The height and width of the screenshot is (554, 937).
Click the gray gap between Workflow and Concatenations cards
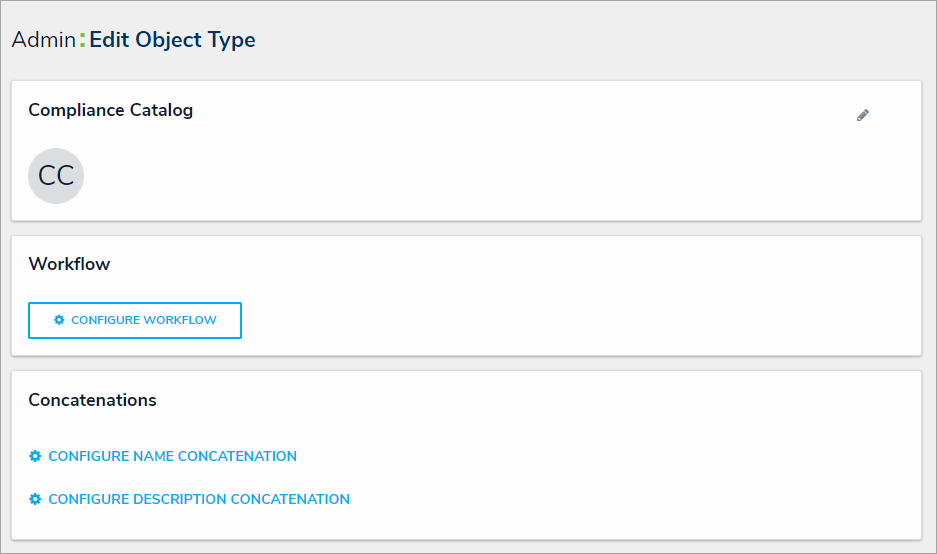pyautogui.click(x=466, y=363)
